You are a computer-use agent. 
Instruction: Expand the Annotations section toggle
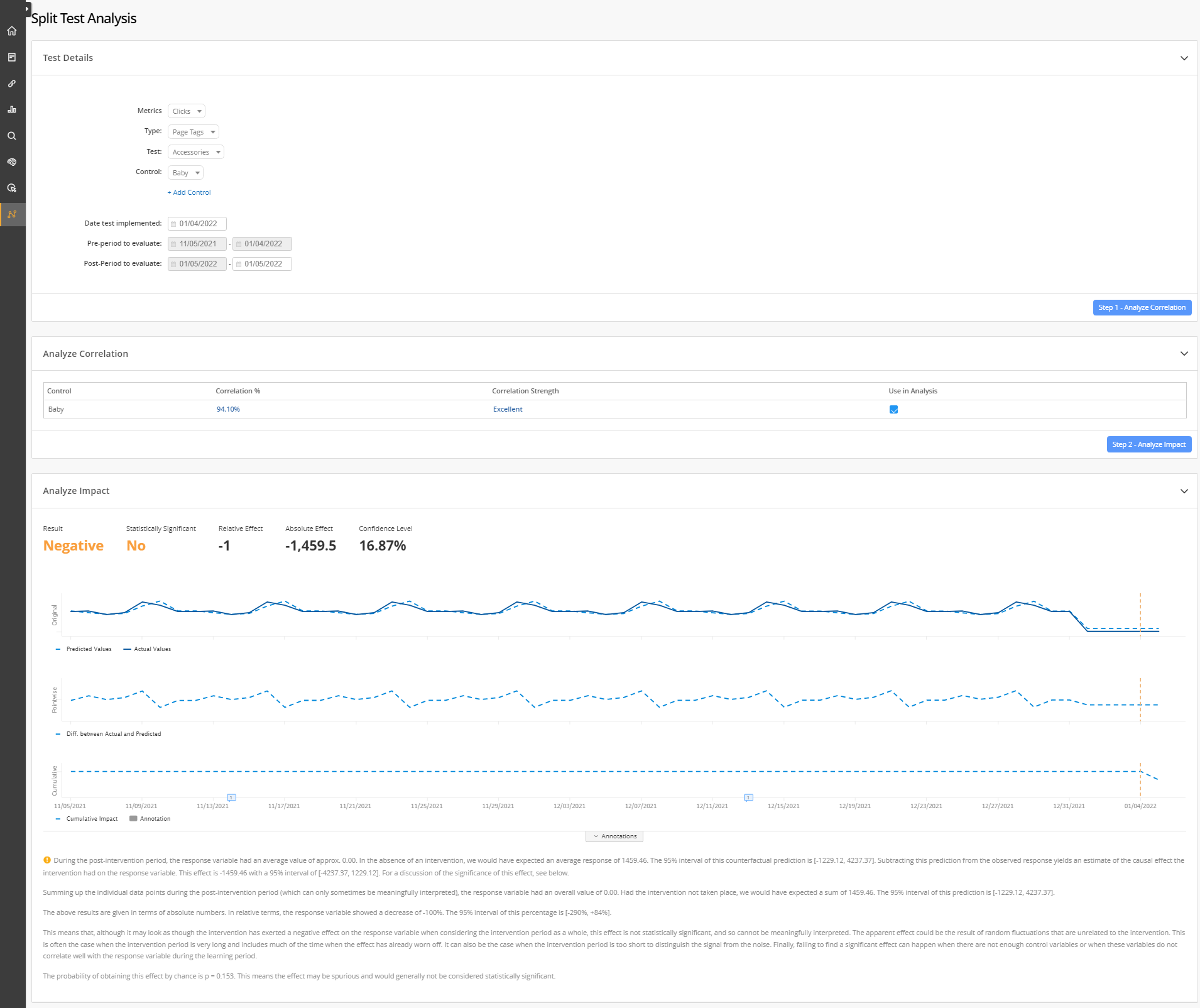(x=614, y=836)
